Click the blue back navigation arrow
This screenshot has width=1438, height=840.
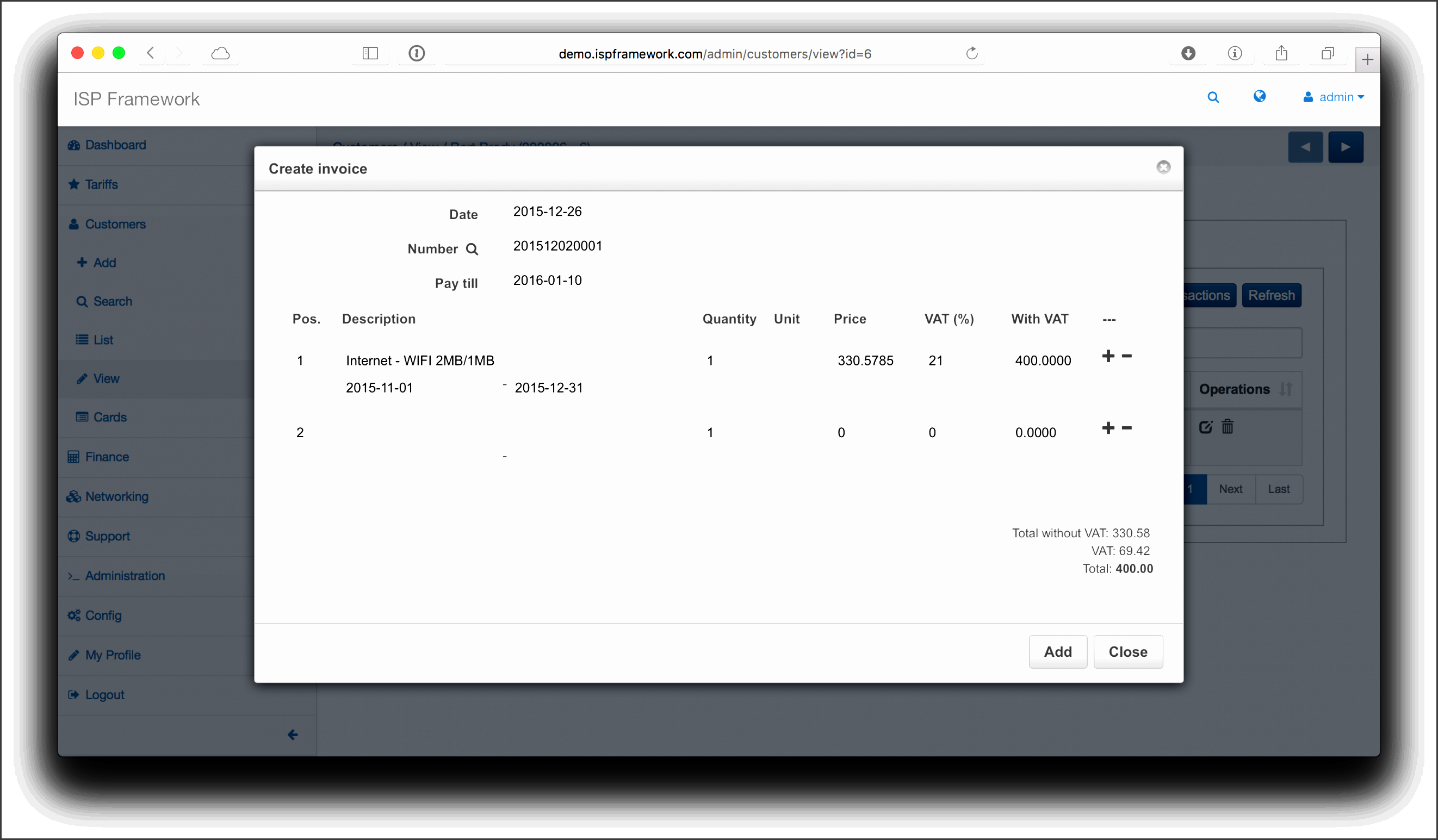[1306, 147]
